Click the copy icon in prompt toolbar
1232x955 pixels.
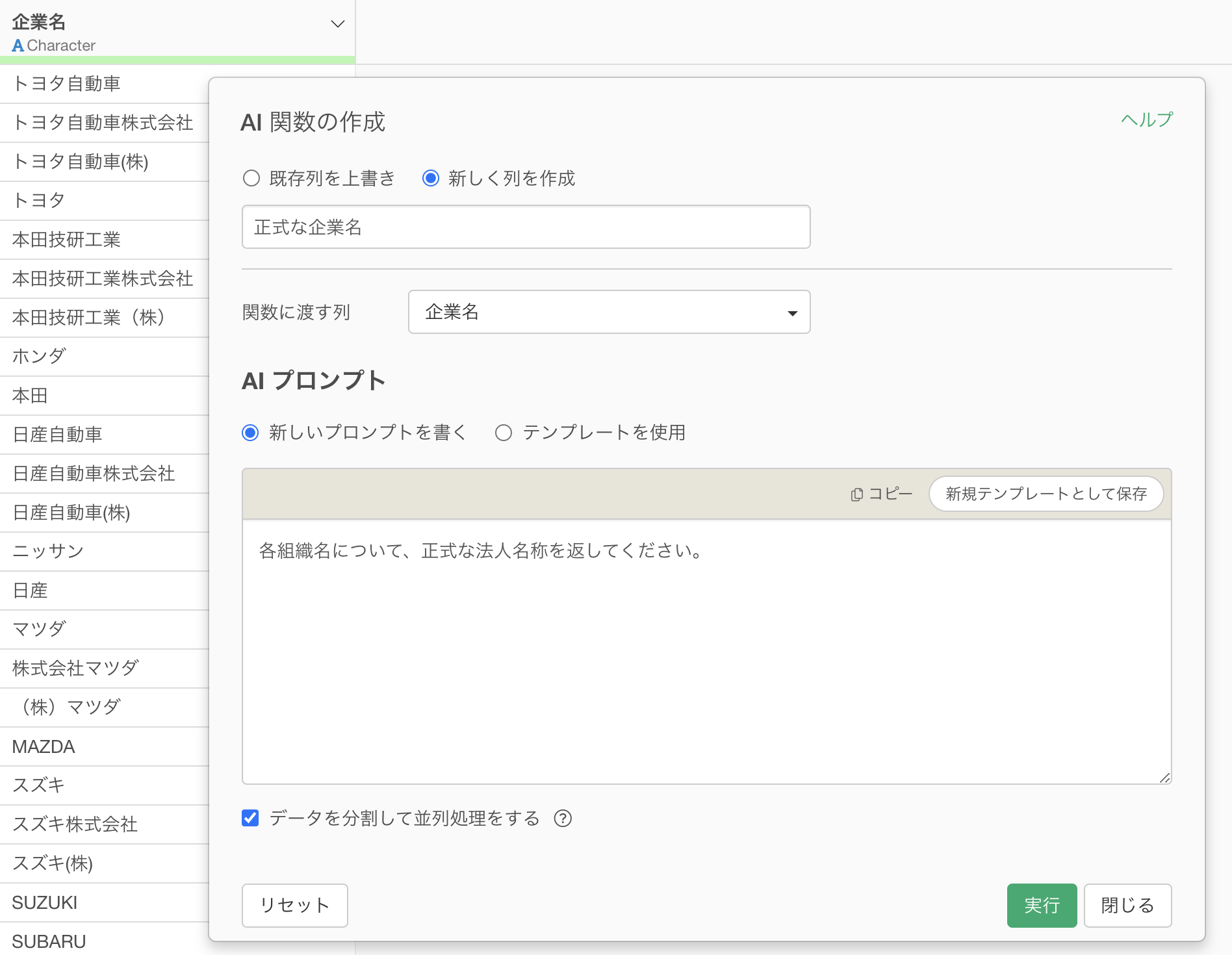857,494
